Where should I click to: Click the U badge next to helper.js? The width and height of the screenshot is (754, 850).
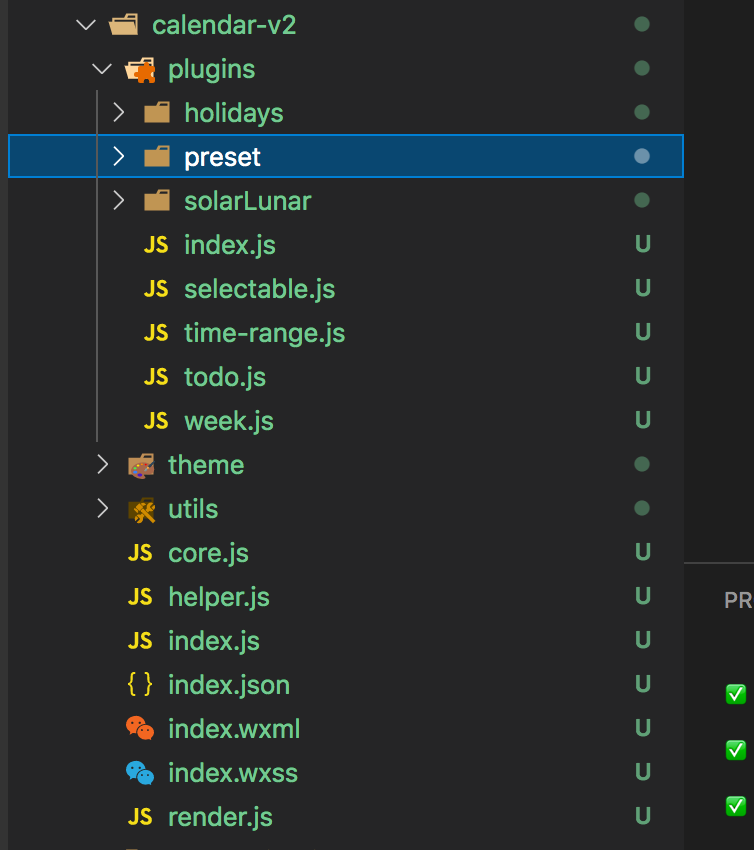point(641,596)
